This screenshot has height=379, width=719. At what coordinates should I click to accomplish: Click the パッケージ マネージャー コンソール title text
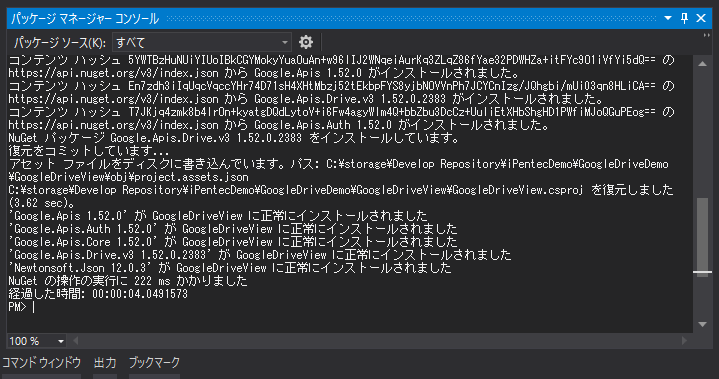click(x=85, y=18)
